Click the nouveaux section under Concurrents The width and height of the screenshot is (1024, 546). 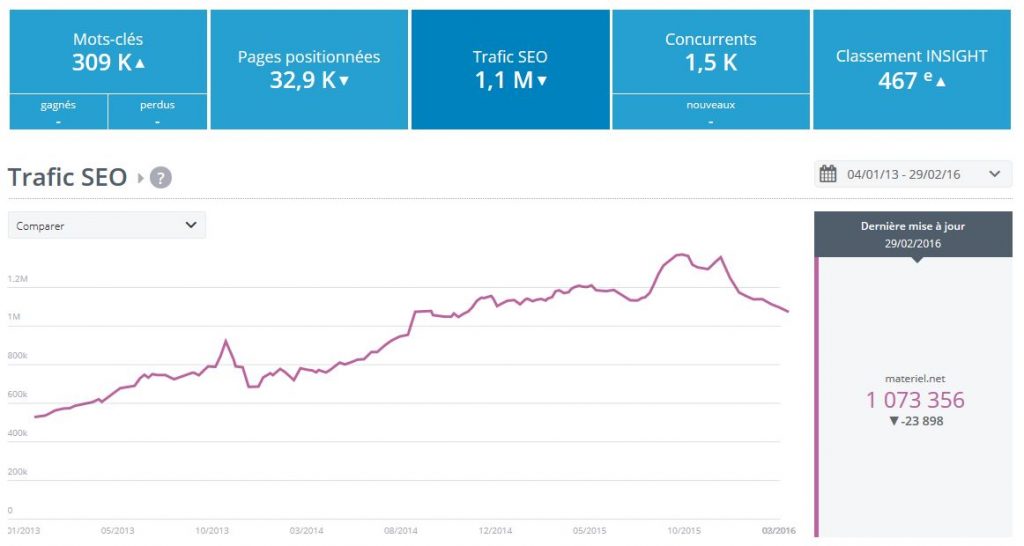[x=710, y=111]
